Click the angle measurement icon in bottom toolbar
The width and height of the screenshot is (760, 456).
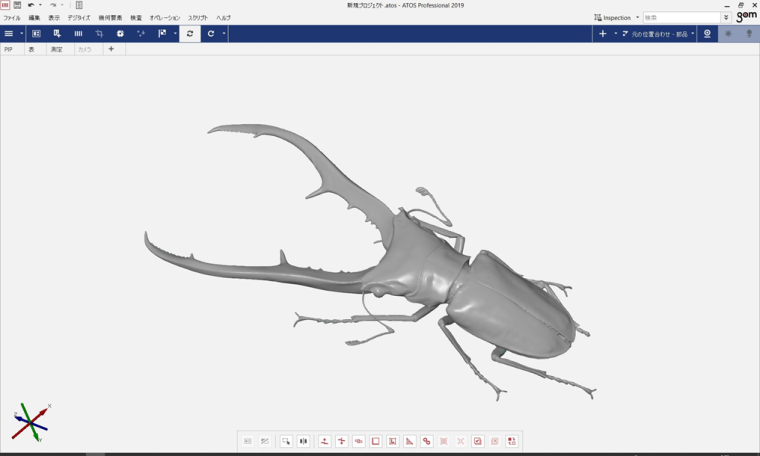click(410, 441)
